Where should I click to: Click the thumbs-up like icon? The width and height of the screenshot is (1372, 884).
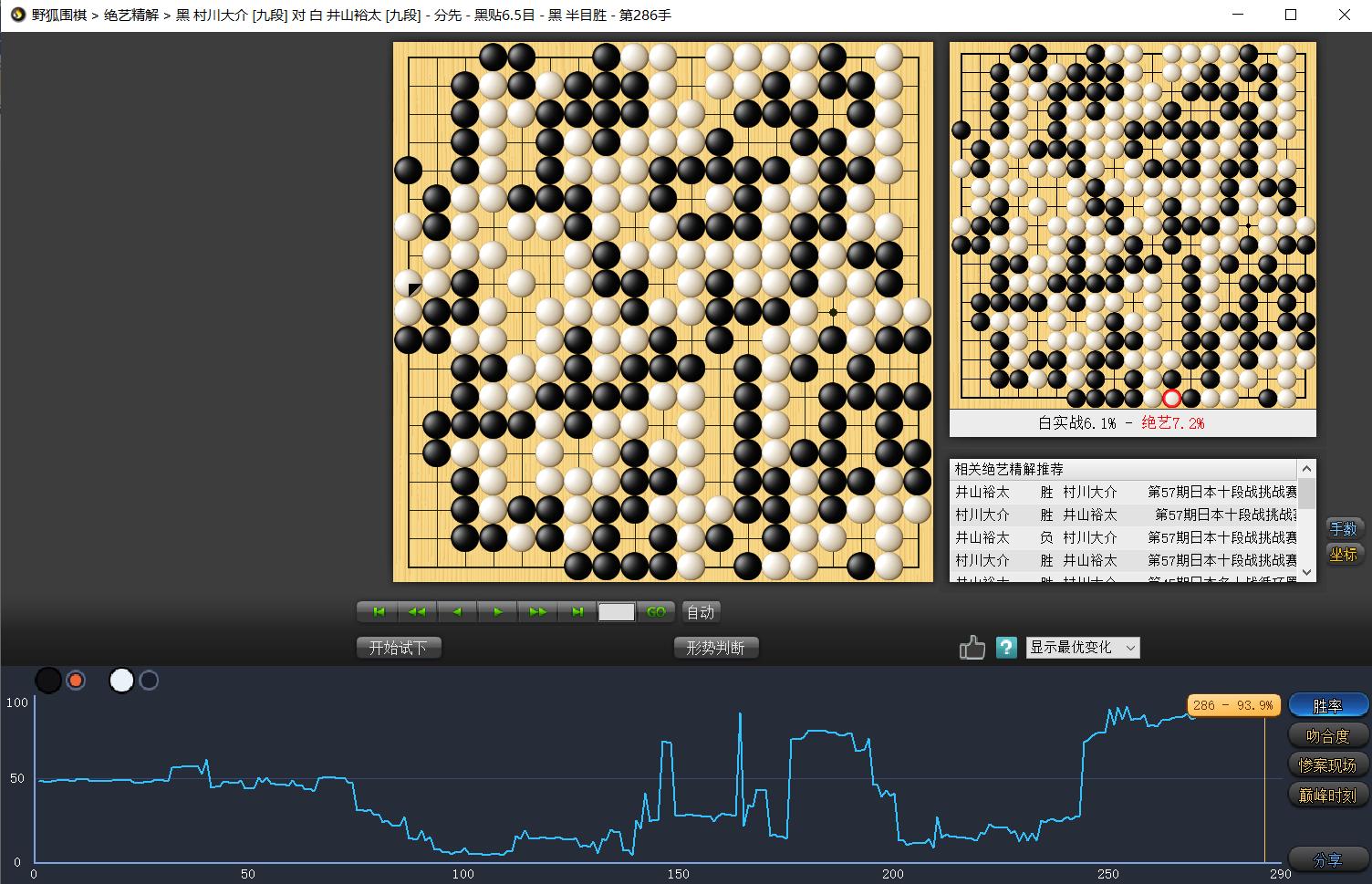972,648
